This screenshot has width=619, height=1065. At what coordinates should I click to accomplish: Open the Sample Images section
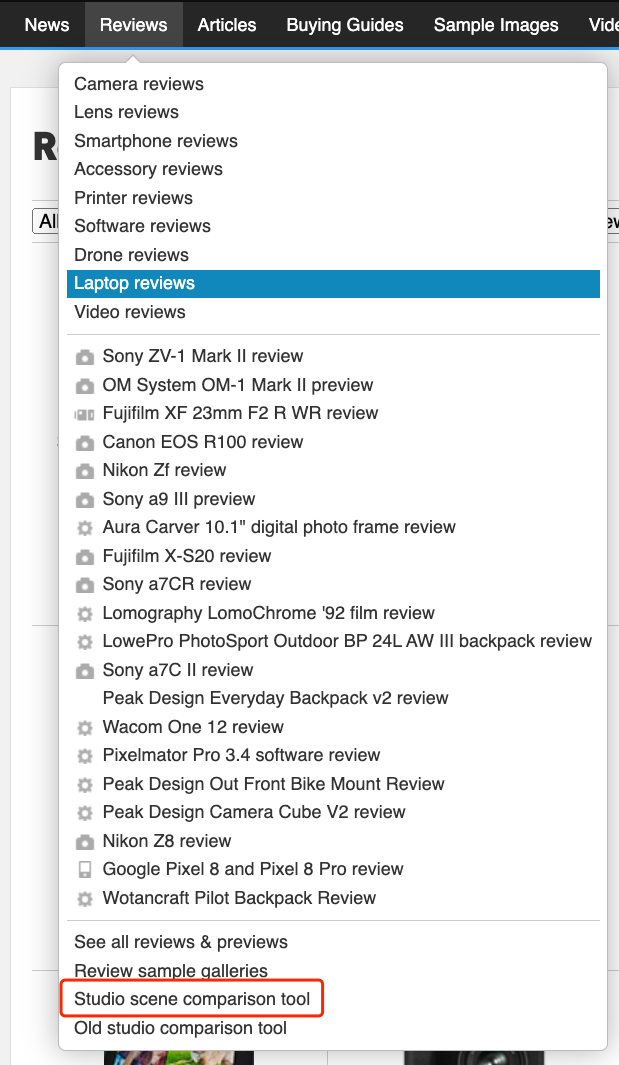(495, 24)
